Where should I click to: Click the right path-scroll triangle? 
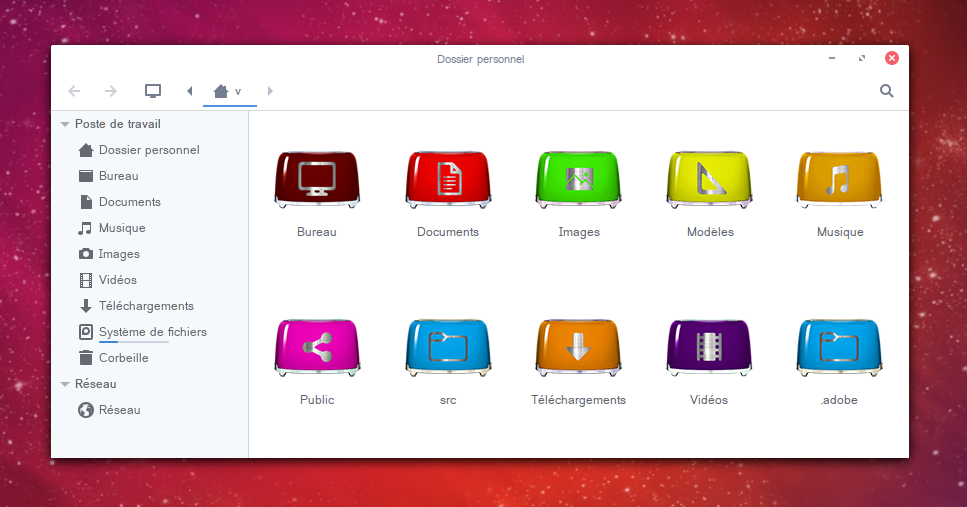point(270,91)
